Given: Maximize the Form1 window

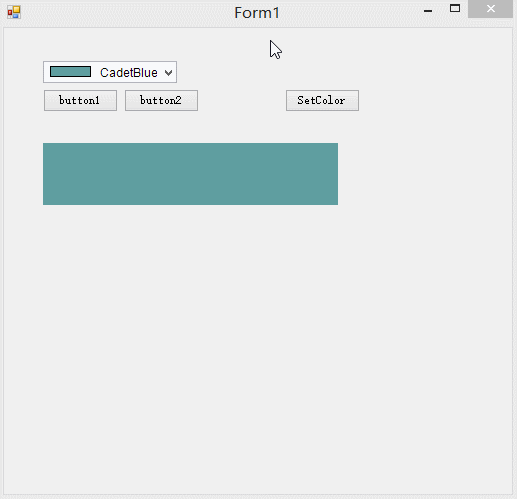Looking at the screenshot, I should point(455,8).
